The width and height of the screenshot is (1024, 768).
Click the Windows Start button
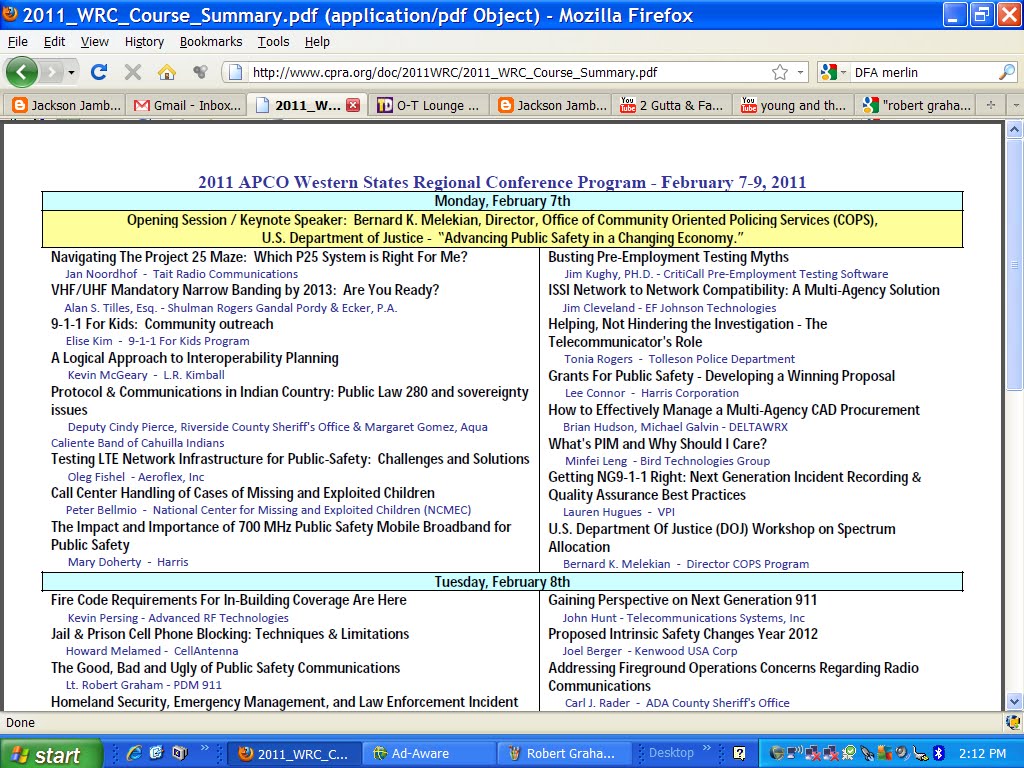pyautogui.click(x=51, y=754)
